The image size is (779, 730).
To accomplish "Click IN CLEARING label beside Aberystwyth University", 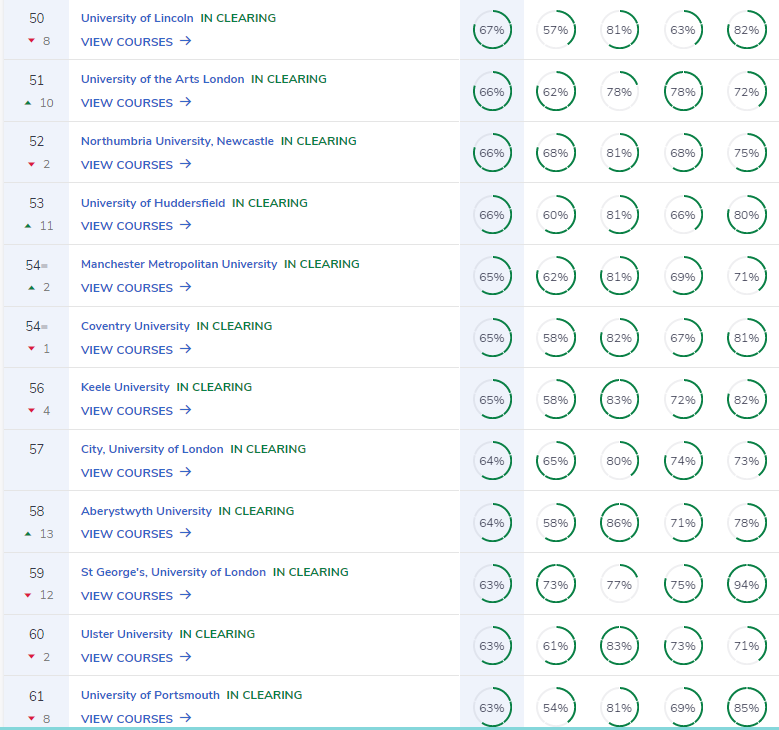I will pos(256,511).
